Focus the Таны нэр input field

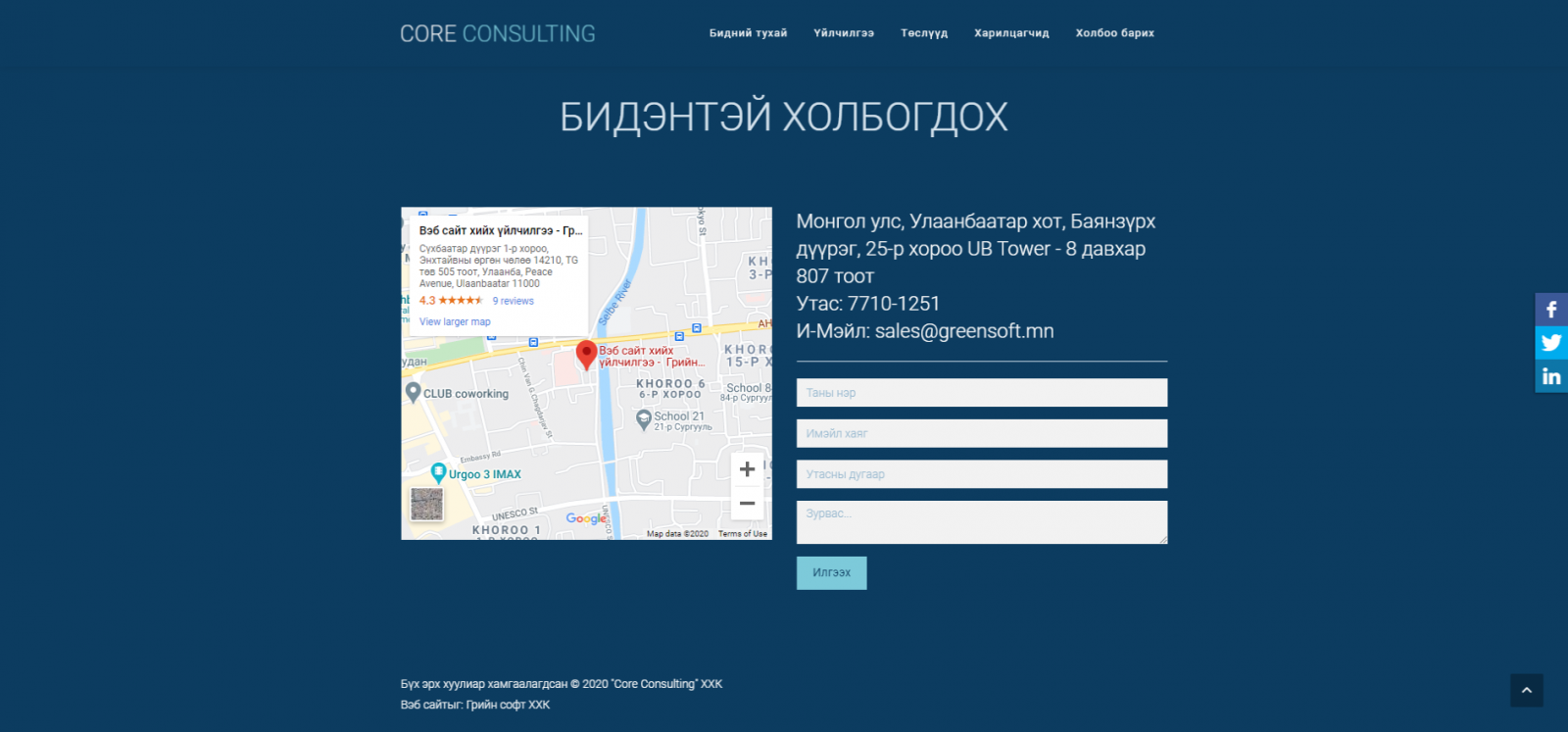pyautogui.click(x=982, y=392)
